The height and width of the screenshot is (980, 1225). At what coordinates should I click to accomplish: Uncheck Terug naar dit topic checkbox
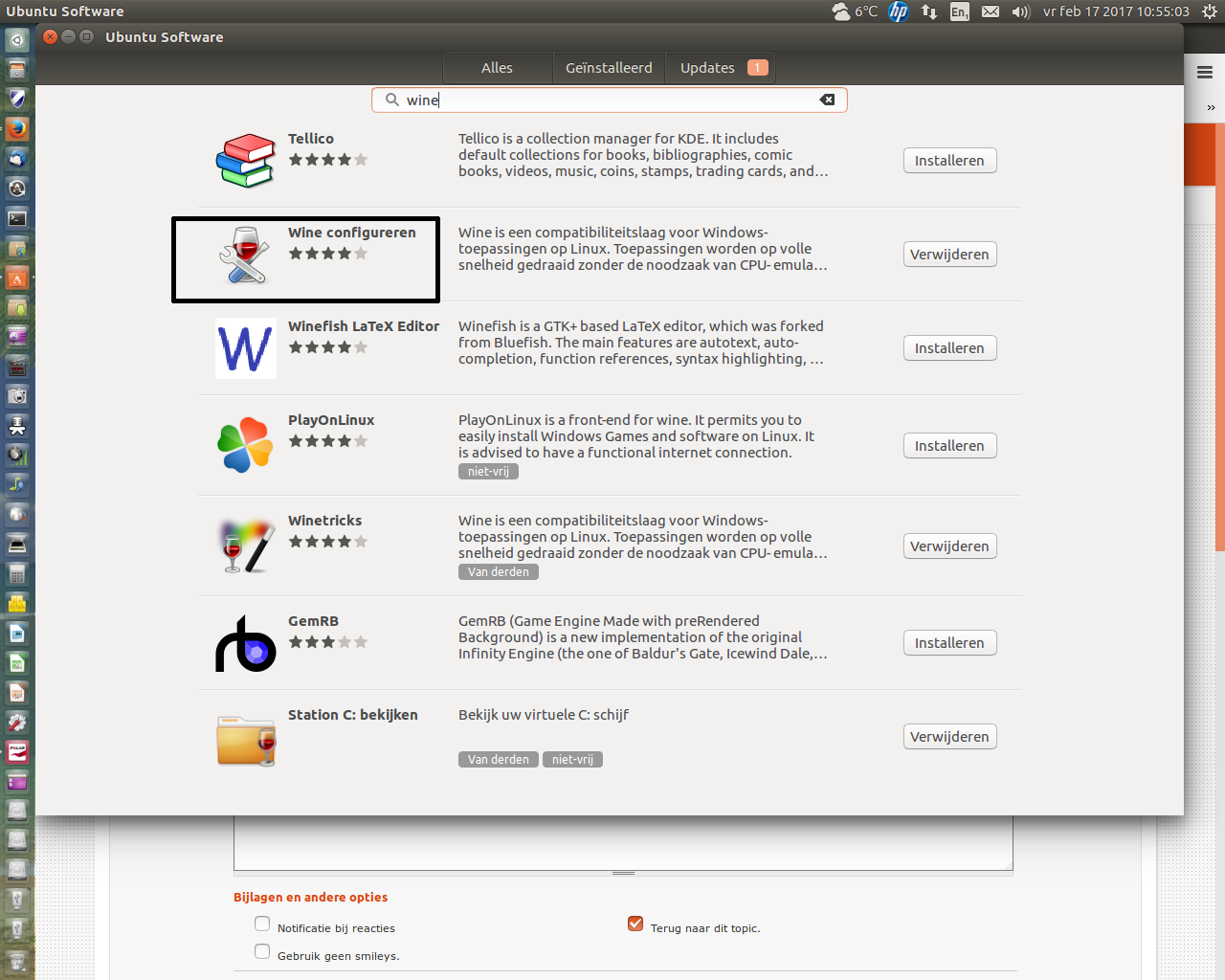[635, 924]
